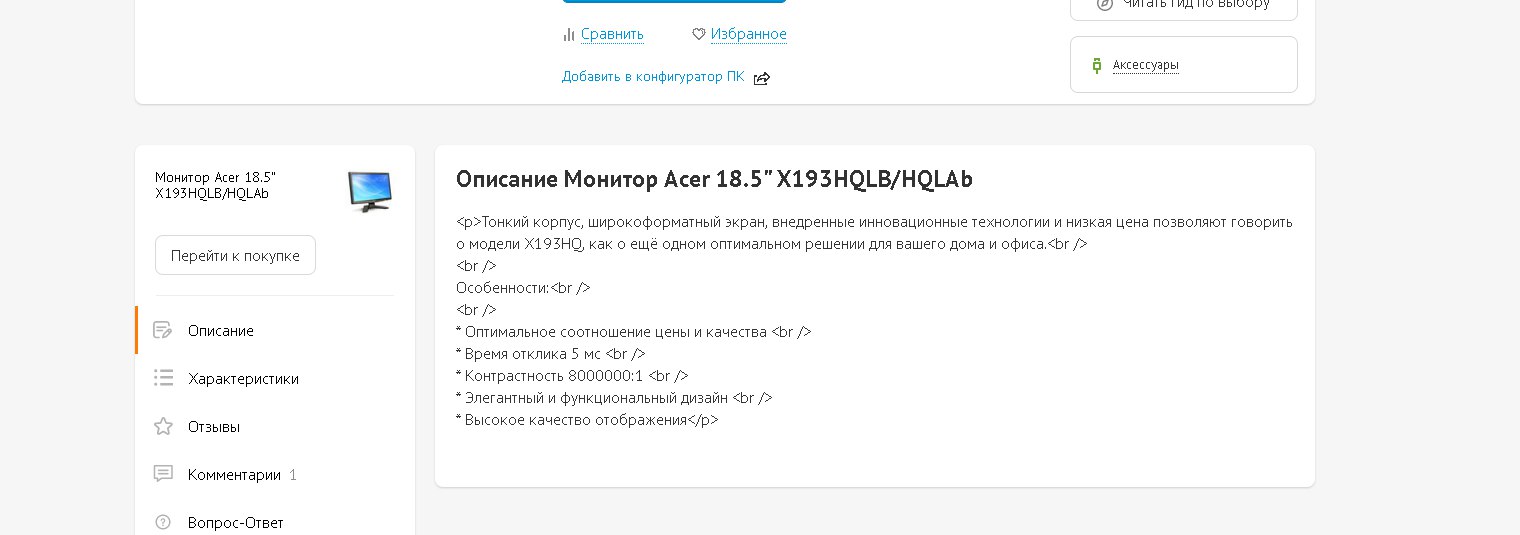Image resolution: width=1520 pixels, height=535 pixels.
Task: Click the green accessories plug icon
Action: pyautogui.click(x=1097, y=65)
